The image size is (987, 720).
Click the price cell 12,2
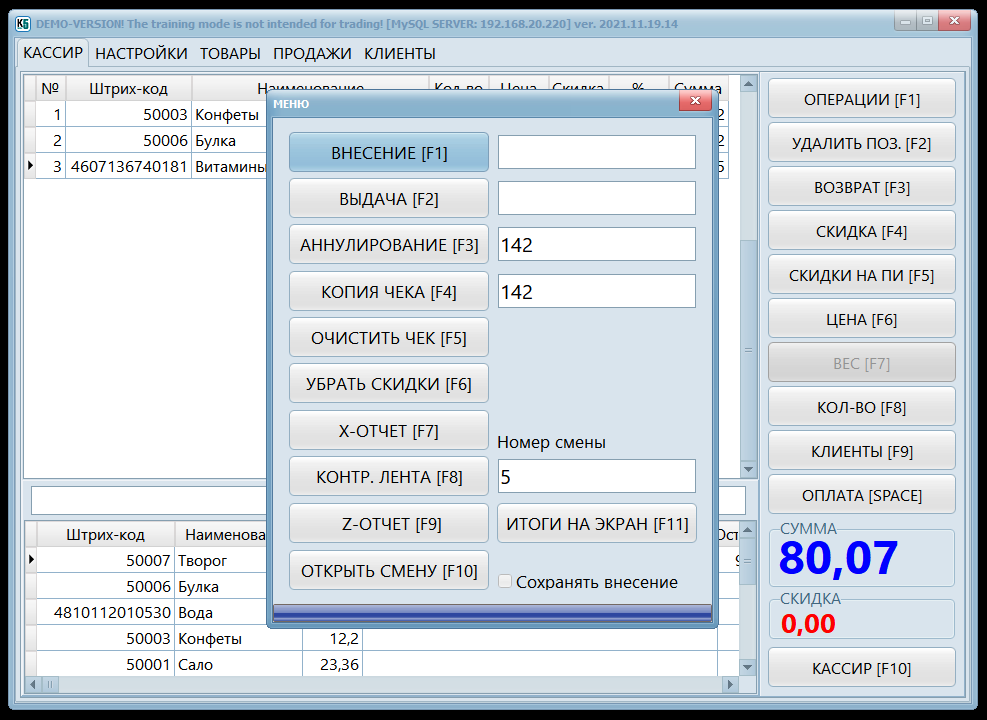(x=332, y=638)
